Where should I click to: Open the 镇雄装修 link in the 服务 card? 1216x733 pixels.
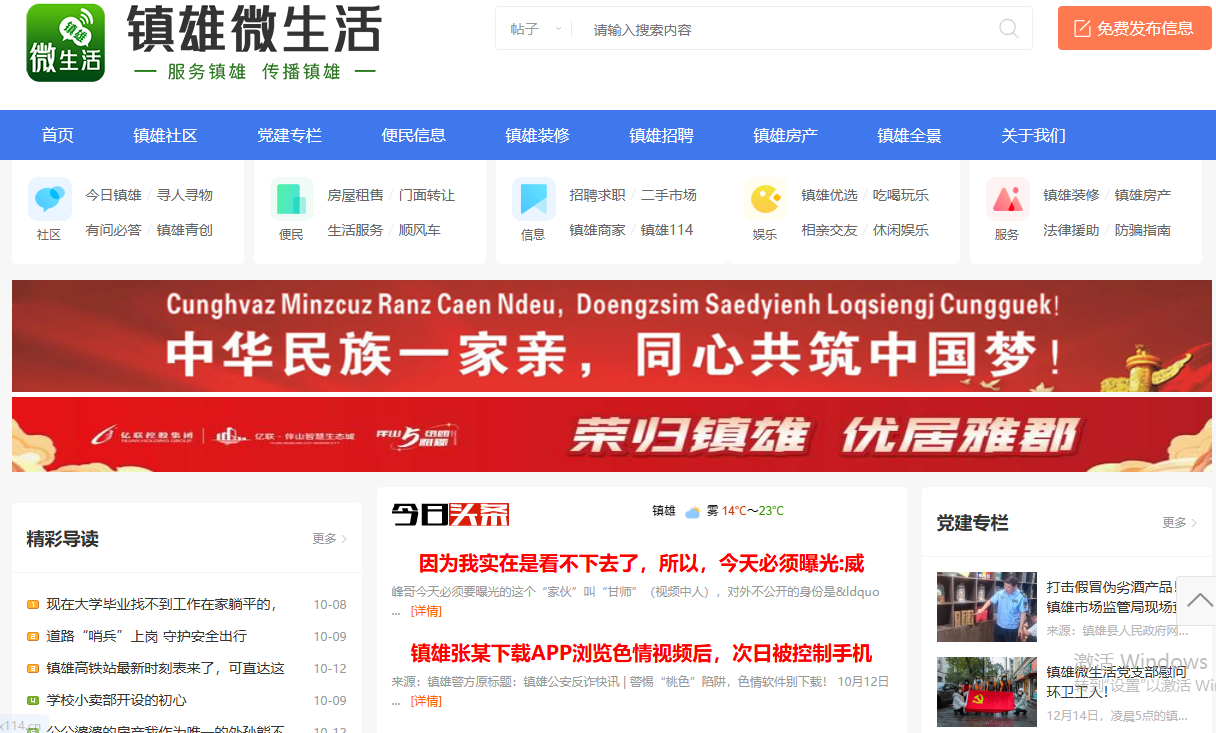click(x=1071, y=195)
